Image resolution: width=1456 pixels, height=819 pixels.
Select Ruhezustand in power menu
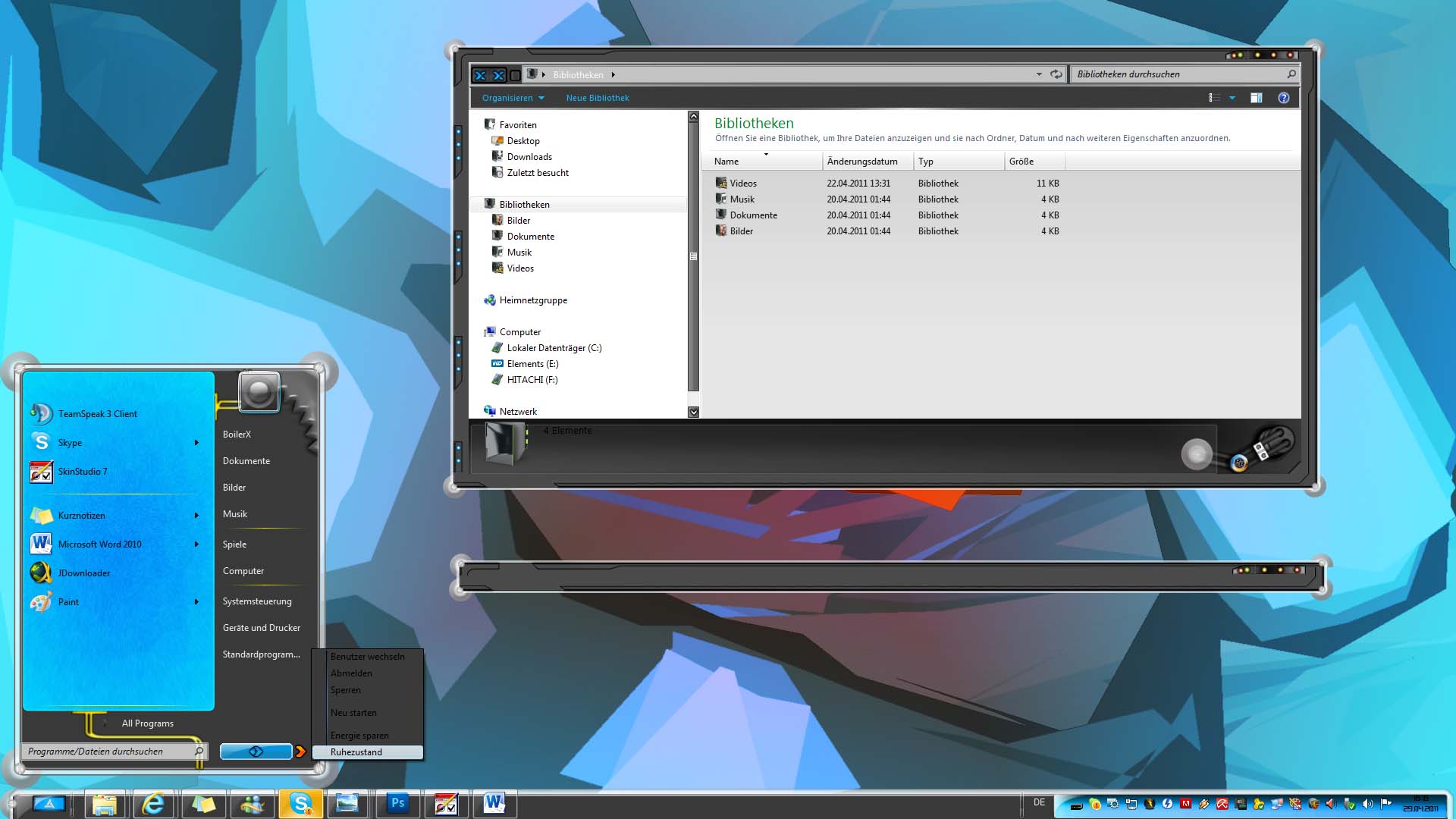369,752
